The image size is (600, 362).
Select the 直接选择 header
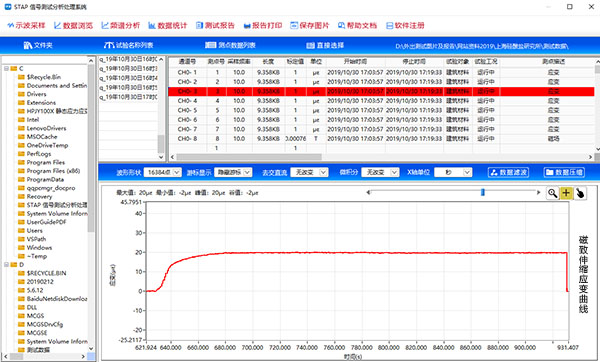coord(325,45)
